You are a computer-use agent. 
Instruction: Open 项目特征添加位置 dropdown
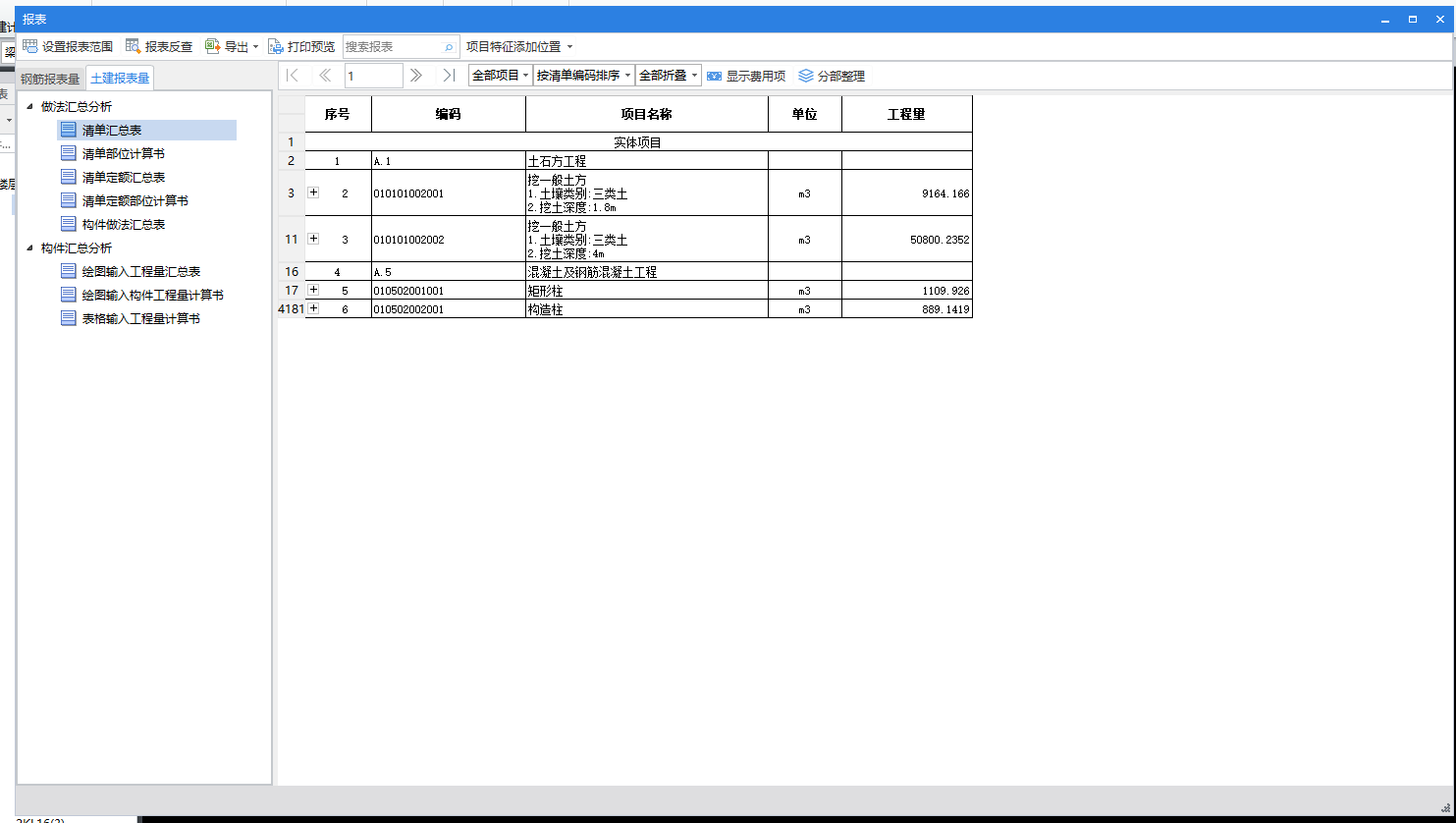point(518,46)
